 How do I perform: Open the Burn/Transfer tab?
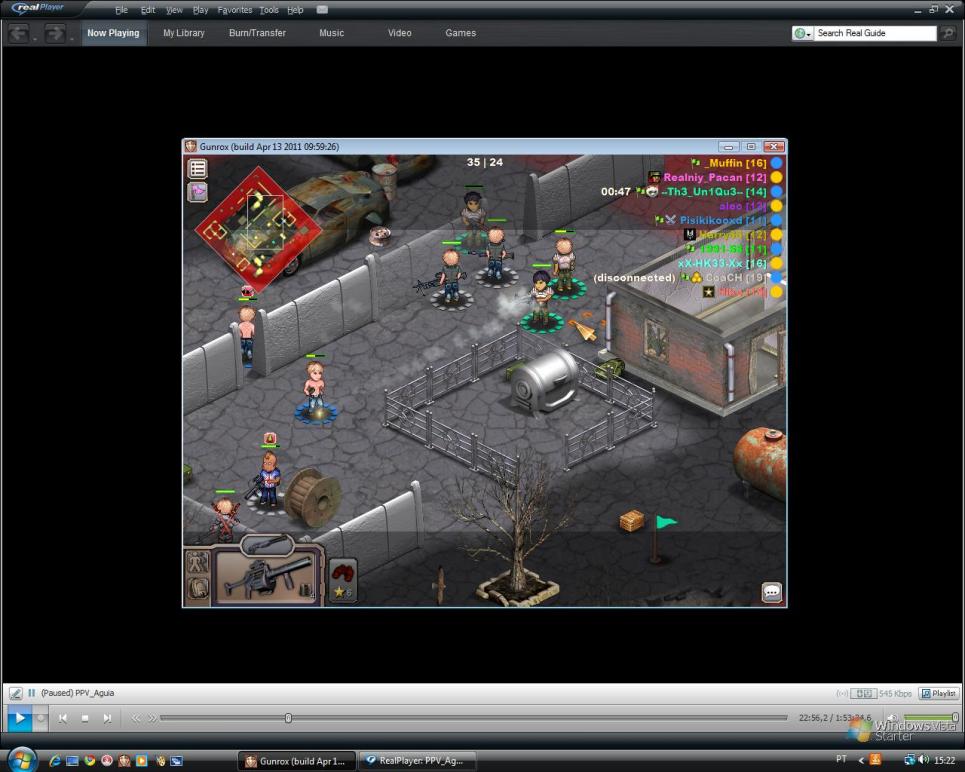(257, 33)
